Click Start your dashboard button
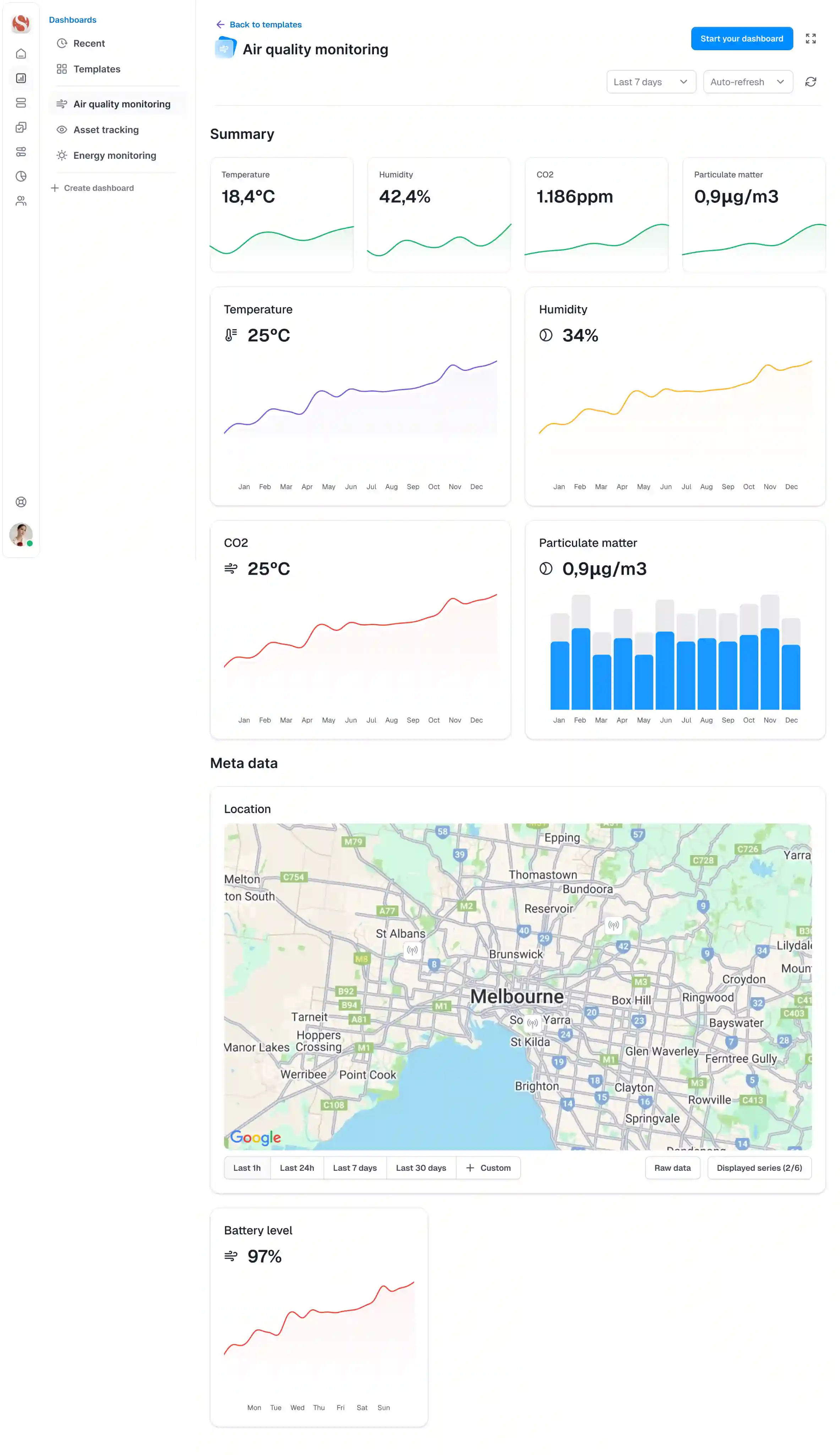The height and width of the screenshot is (1455, 840). [741, 39]
